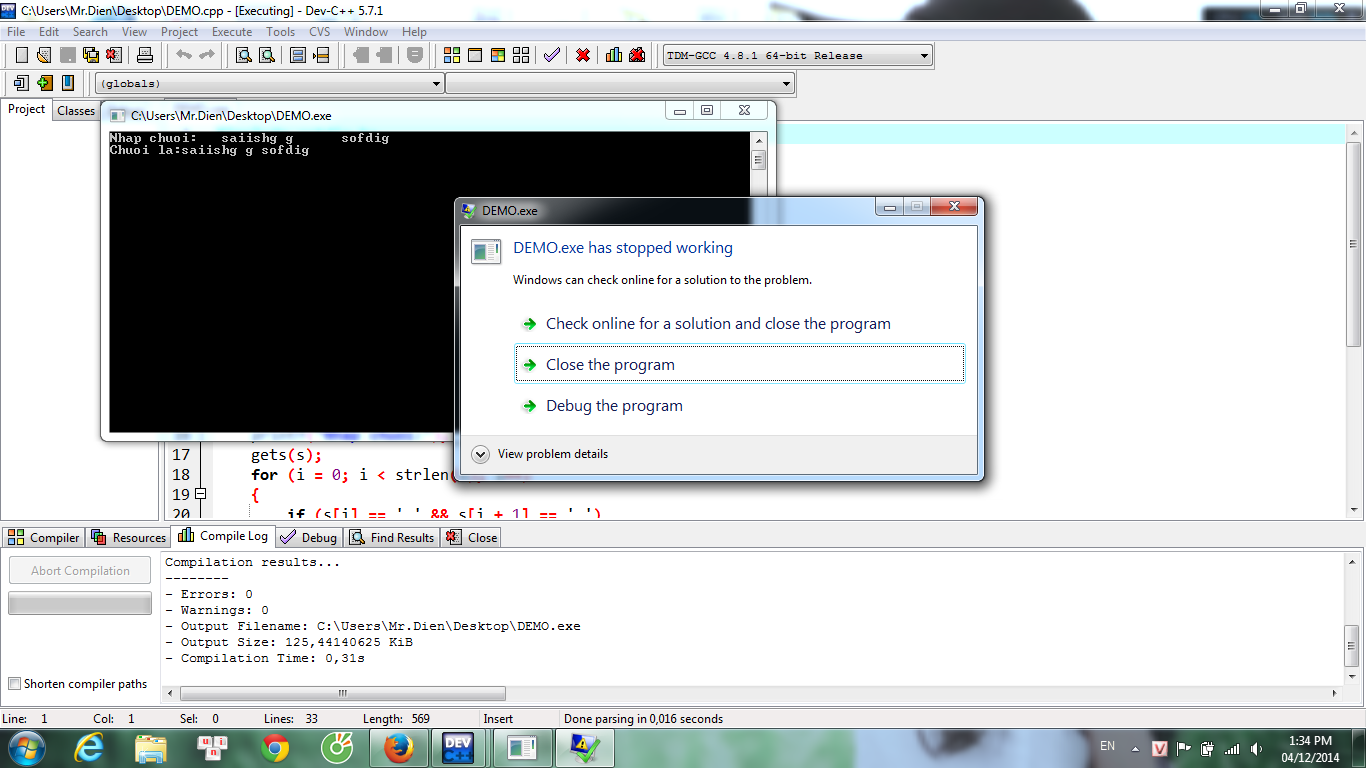Click the Undo arrow icon

184,55
